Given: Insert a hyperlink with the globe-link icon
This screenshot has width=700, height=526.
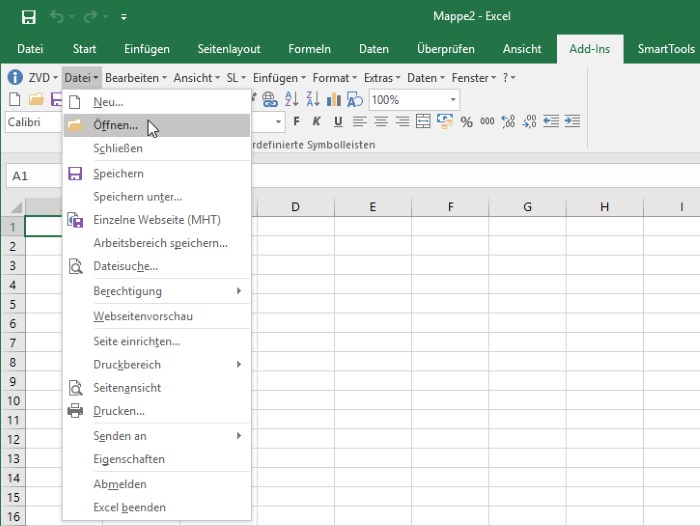Looking at the screenshot, I should tap(270, 100).
